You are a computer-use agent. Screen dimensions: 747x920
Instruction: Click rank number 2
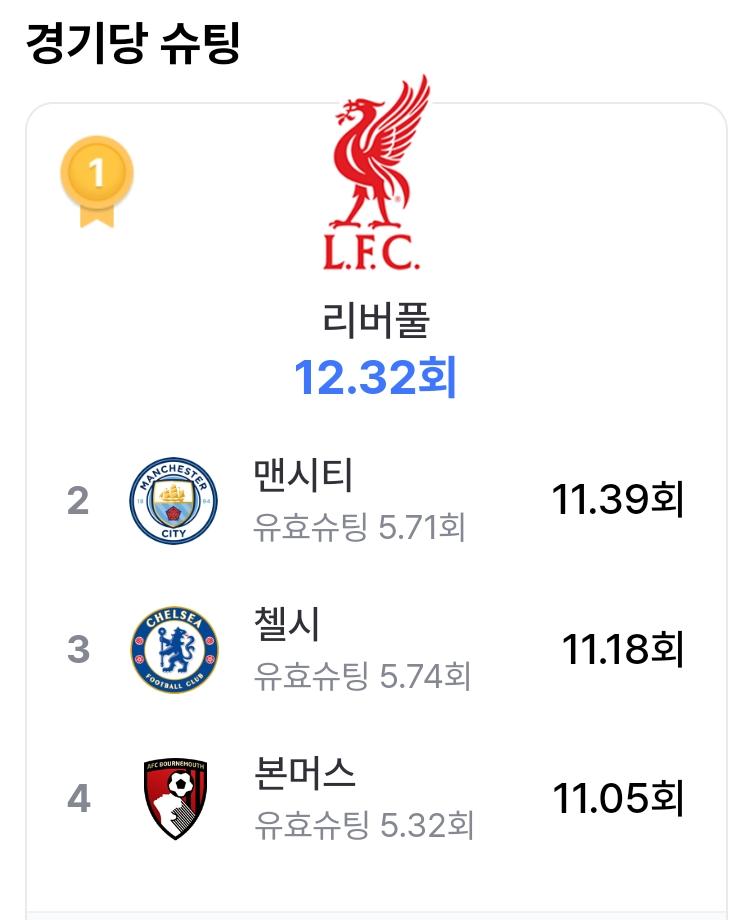[78, 500]
